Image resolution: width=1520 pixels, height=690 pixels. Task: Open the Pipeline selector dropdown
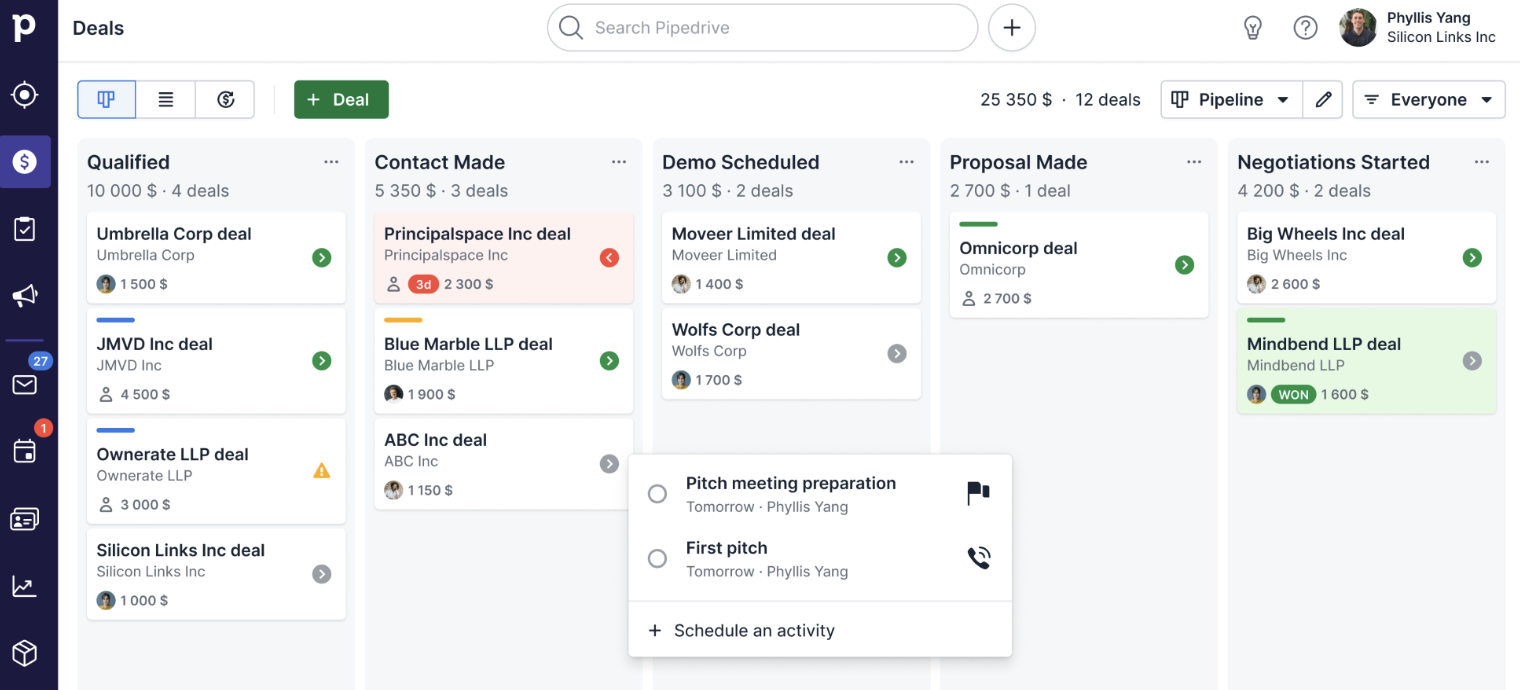1231,100
